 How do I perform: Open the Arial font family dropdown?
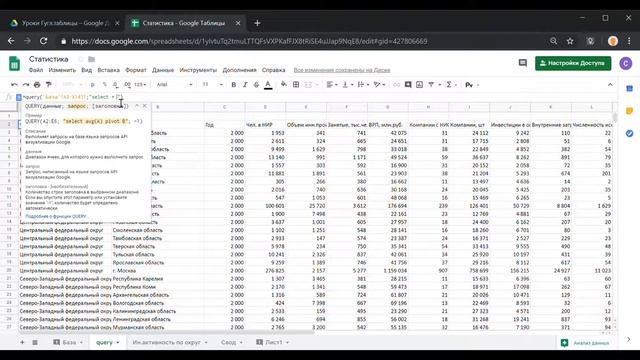(175, 84)
